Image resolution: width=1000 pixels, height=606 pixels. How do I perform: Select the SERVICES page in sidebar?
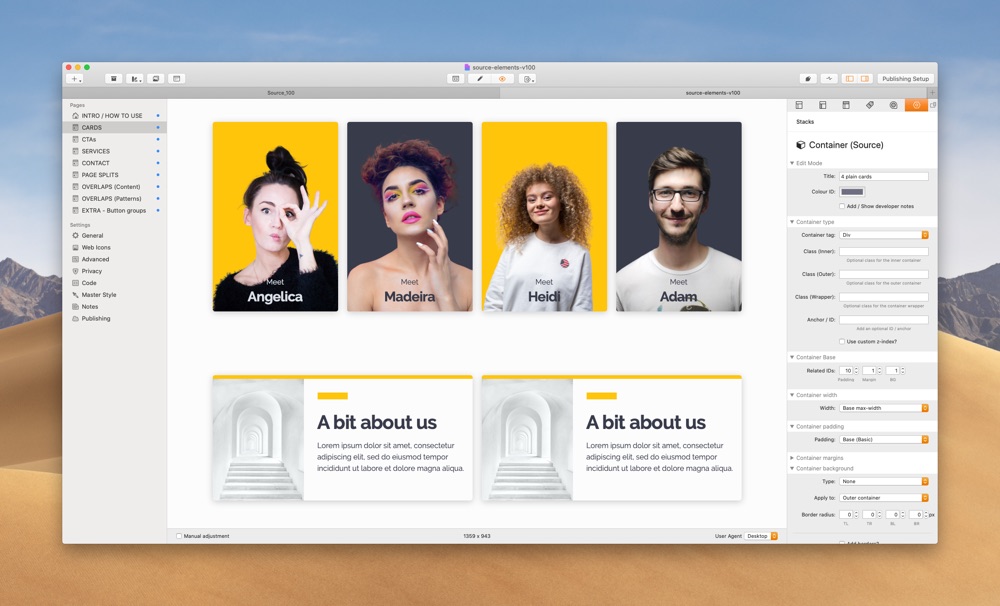coord(96,151)
